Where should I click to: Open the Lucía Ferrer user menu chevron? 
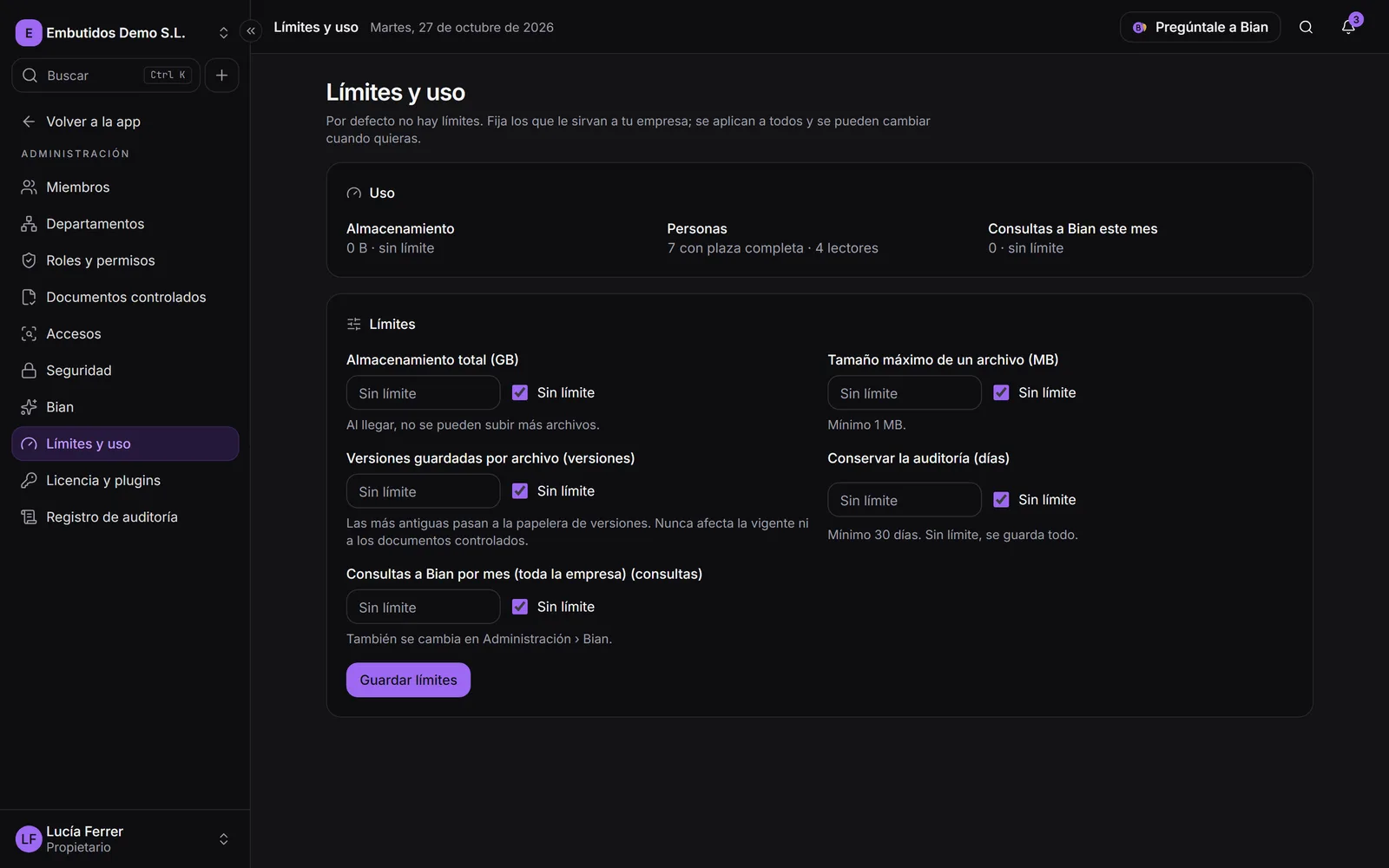pos(223,838)
